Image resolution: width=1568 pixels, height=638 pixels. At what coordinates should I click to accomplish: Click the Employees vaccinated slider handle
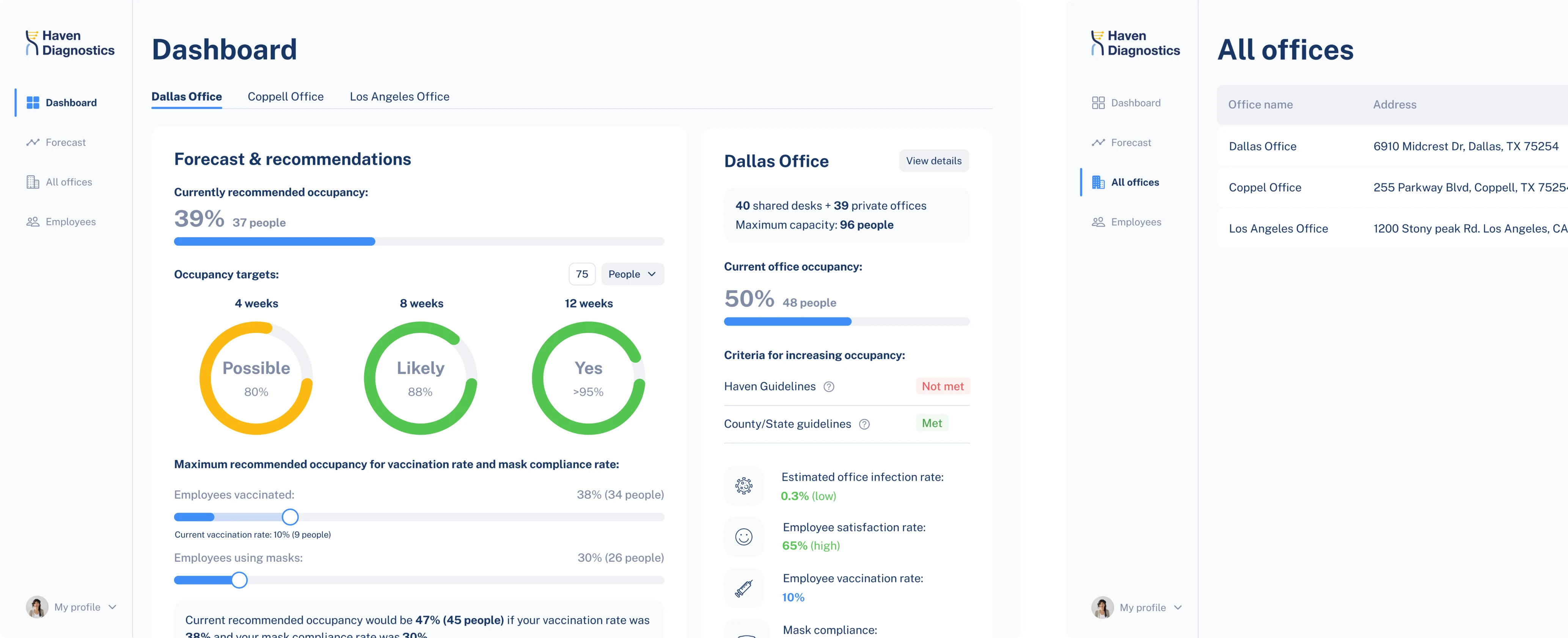click(290, 517)
